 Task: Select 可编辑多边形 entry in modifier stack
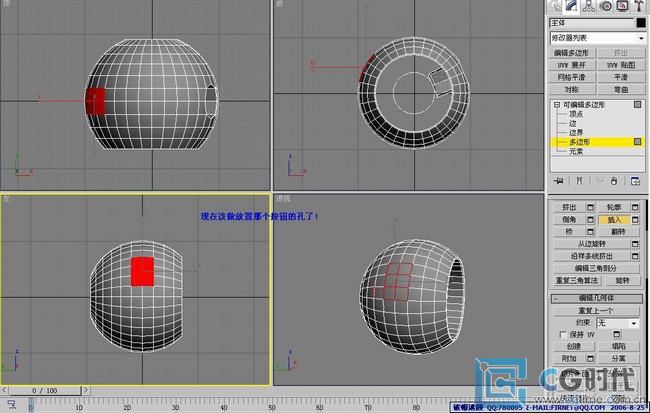(584, 105)
